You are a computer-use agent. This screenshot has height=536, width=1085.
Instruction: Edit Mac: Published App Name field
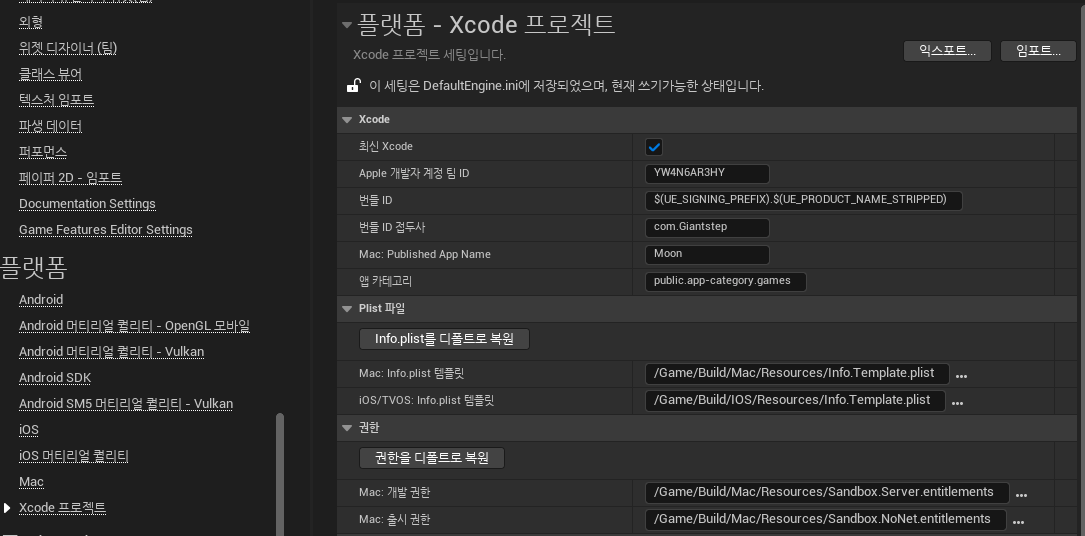(707, 255)
